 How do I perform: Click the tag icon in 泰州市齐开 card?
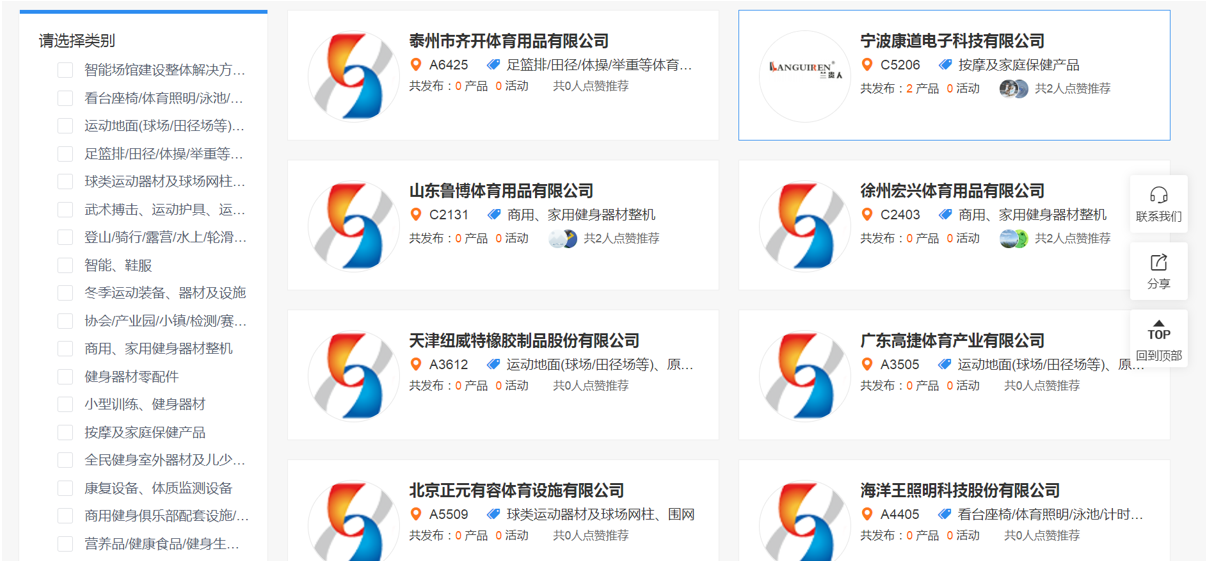tap(493, 65)
